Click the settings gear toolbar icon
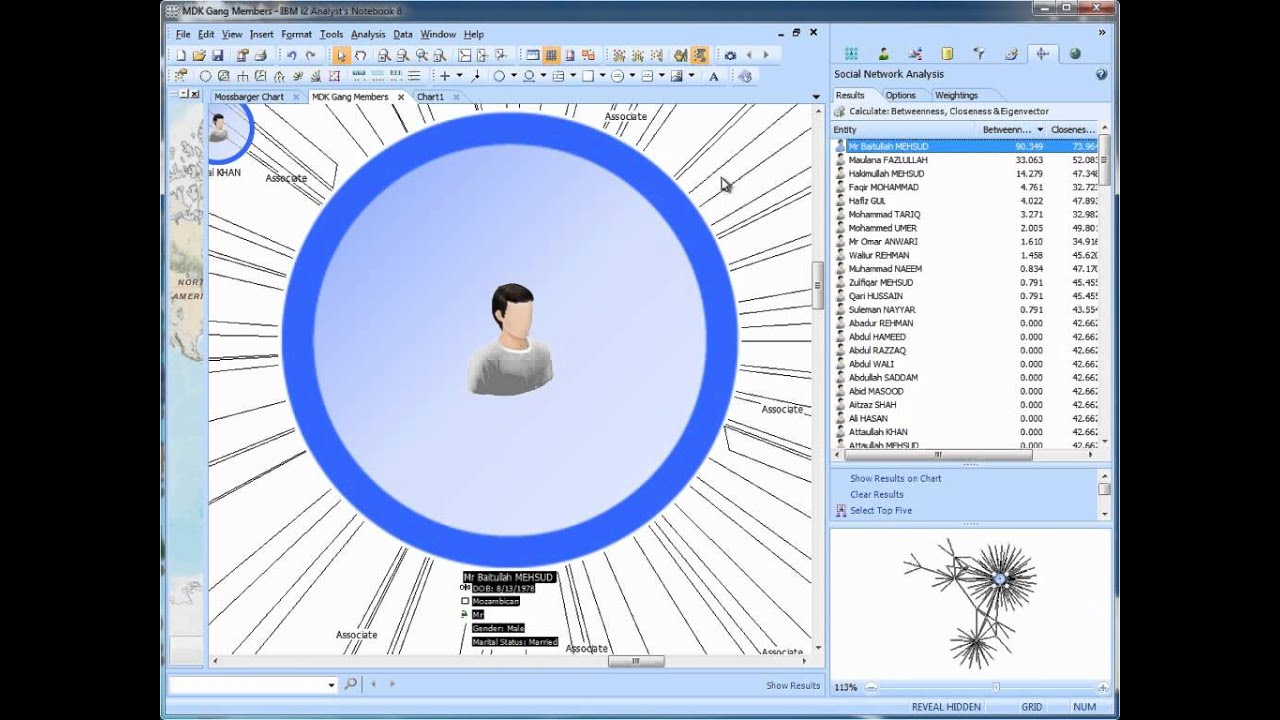 [730, 56]
